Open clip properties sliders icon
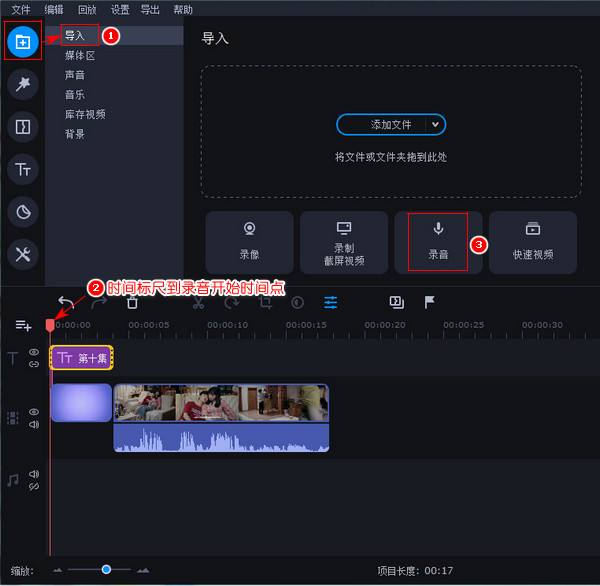The width and height of the screenshot is (600, 586). coord(331,302)
